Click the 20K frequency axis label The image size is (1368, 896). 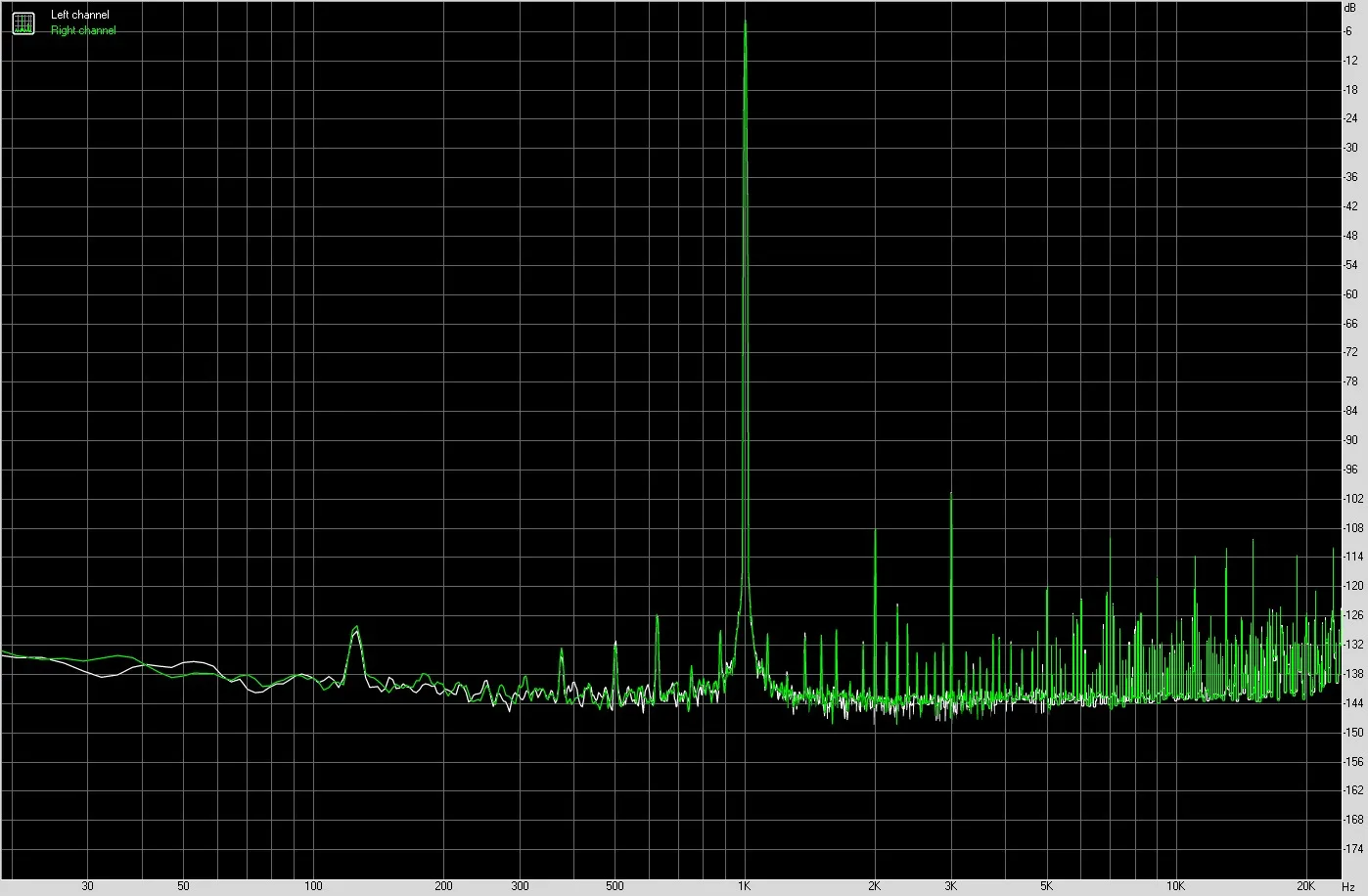tap(1307, 886)
